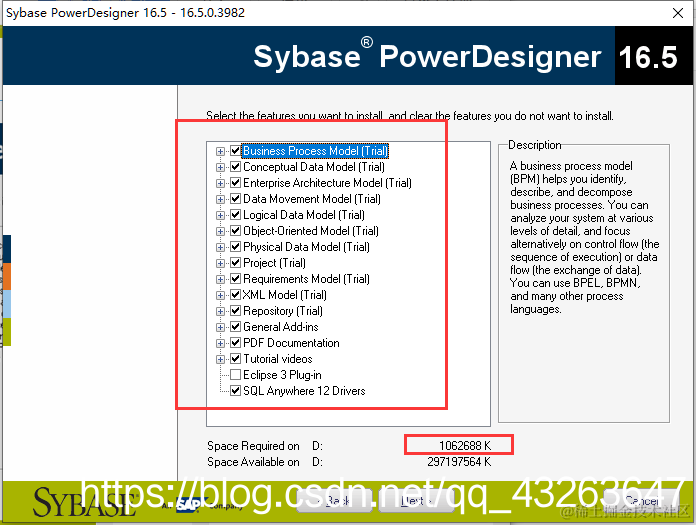Screen dimensions: 696x525
Task: Expand Data Movement Model node
Action: pos(220,199)
